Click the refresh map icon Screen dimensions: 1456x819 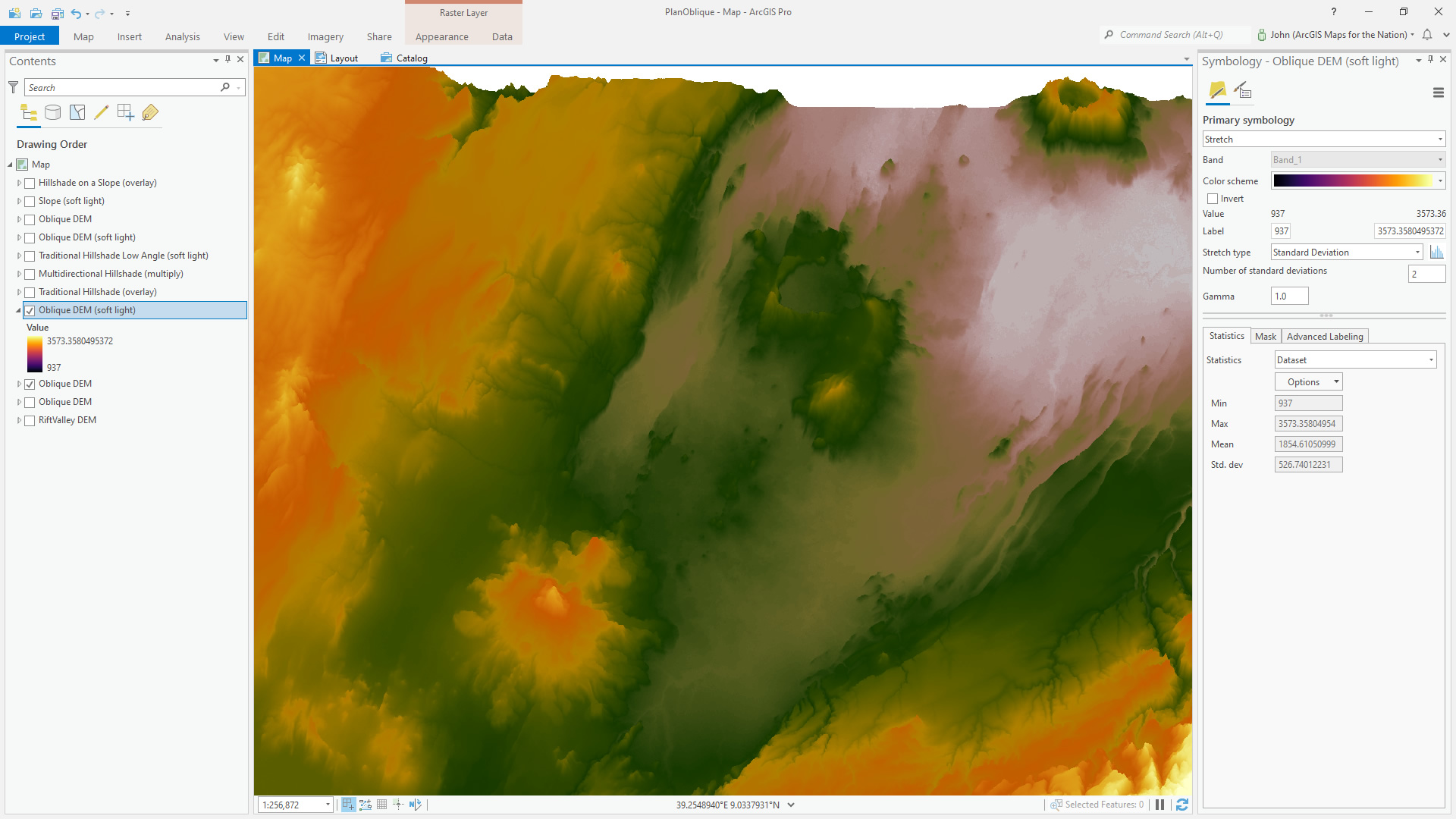1181,805
